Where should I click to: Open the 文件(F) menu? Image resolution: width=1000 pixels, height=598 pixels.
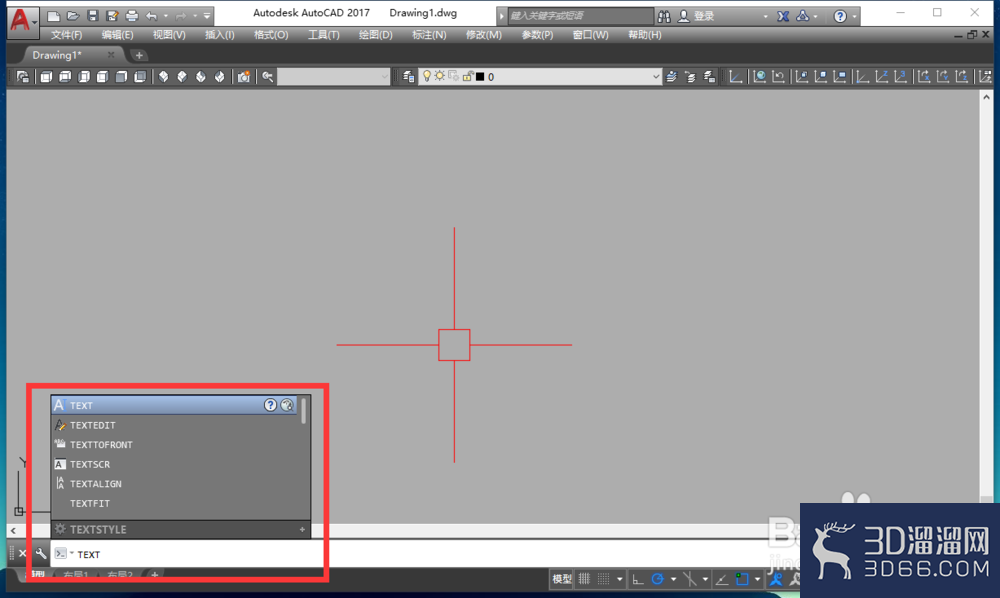pos(66,34)
